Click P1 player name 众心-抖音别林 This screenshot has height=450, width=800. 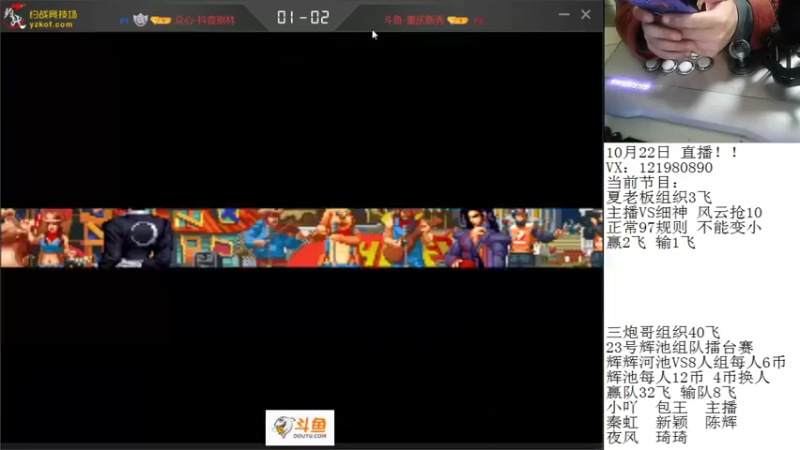[x=205, y=20]
